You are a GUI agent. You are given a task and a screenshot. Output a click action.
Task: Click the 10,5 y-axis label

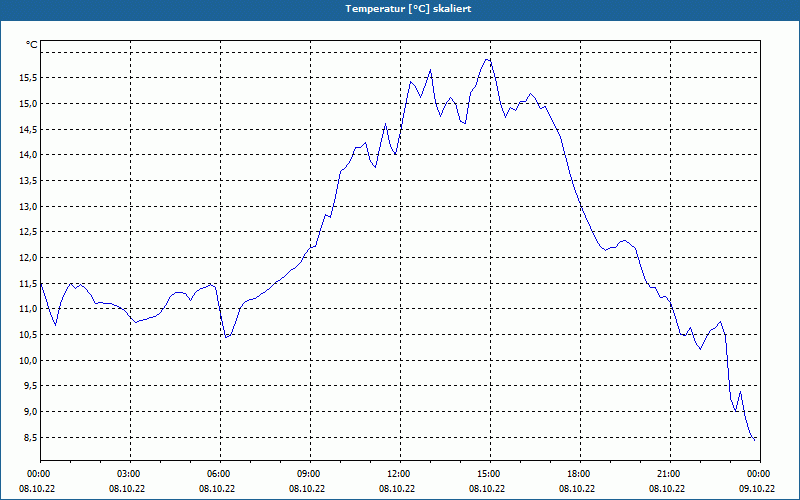28,335
